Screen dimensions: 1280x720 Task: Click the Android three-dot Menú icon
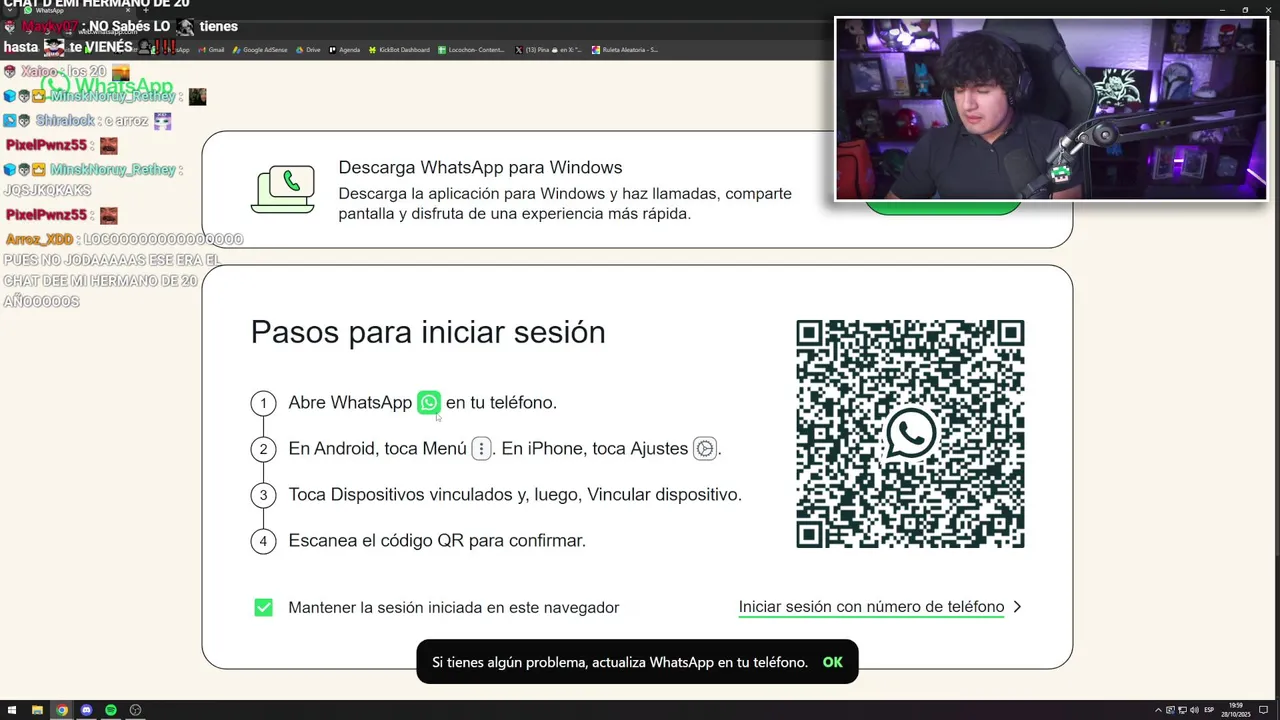coord(481,449)
